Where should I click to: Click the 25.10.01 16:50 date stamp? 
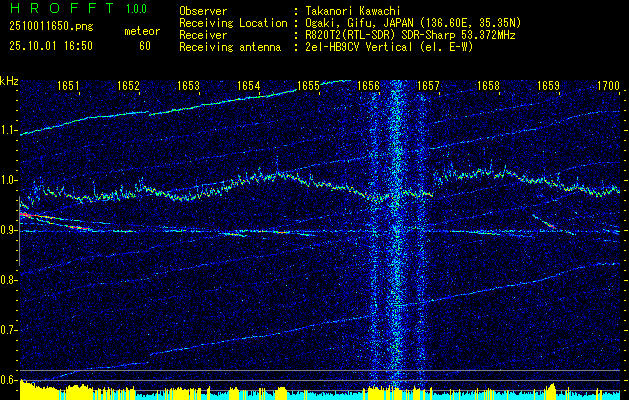50,46
